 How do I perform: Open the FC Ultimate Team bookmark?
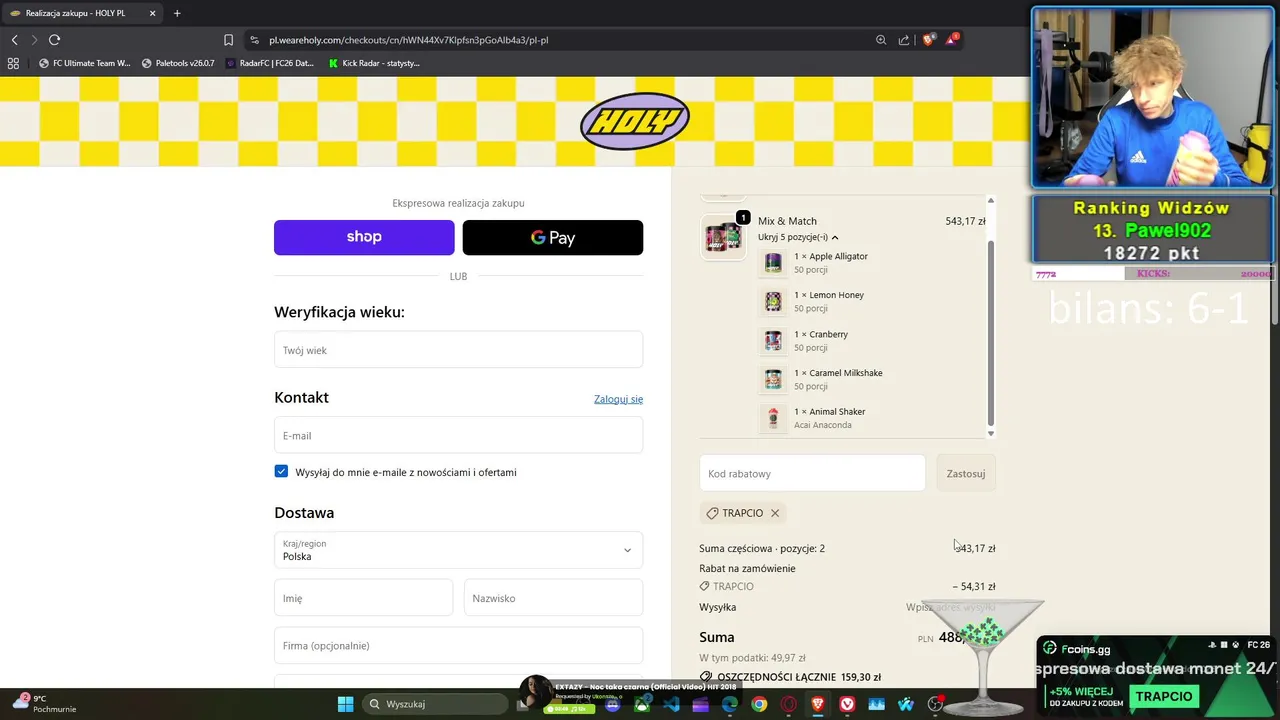85,63
